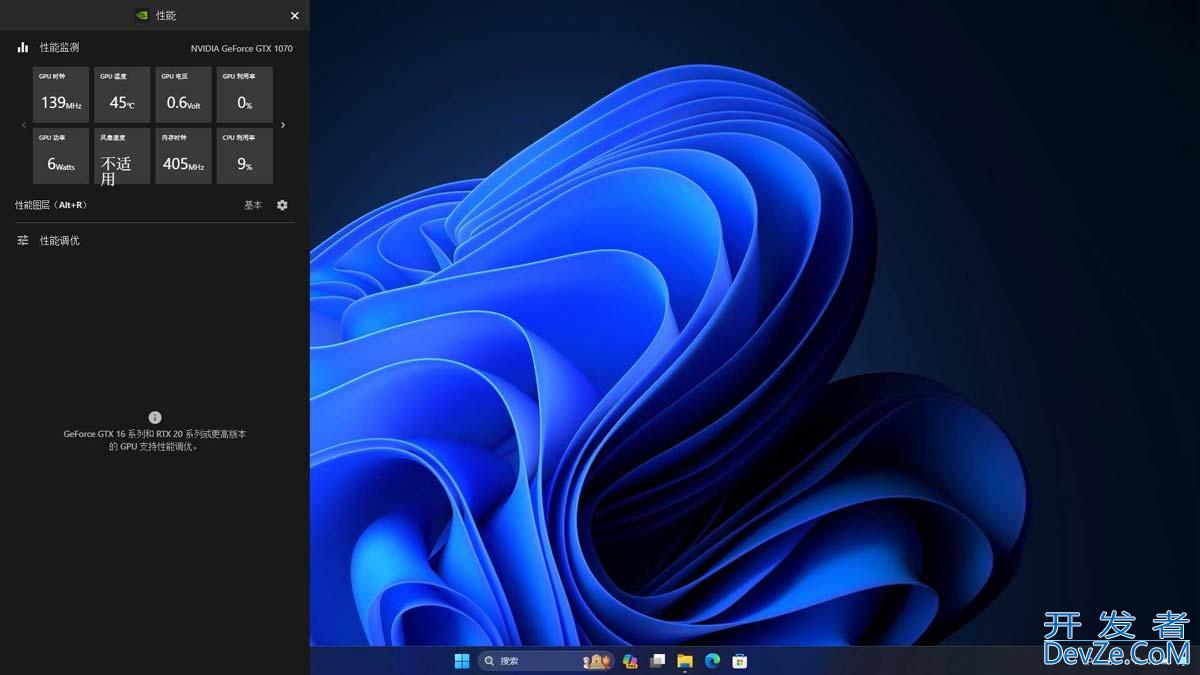The height and width of the screenshot is (675, 1200).
Task: Select the 内存时钟 405MHz tile
Action: point(184,156)
